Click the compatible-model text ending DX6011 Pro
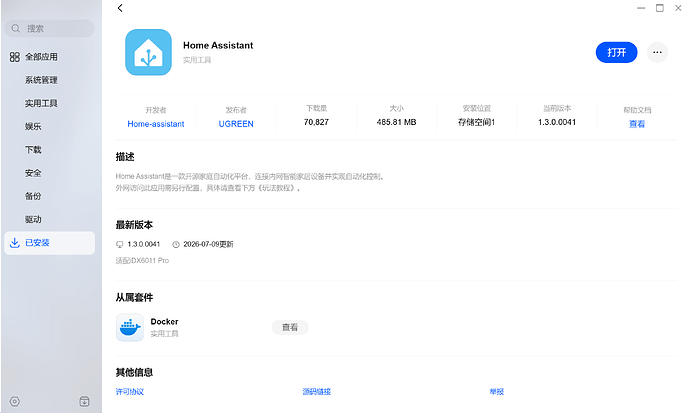690x413 pixels. (142, 260)
